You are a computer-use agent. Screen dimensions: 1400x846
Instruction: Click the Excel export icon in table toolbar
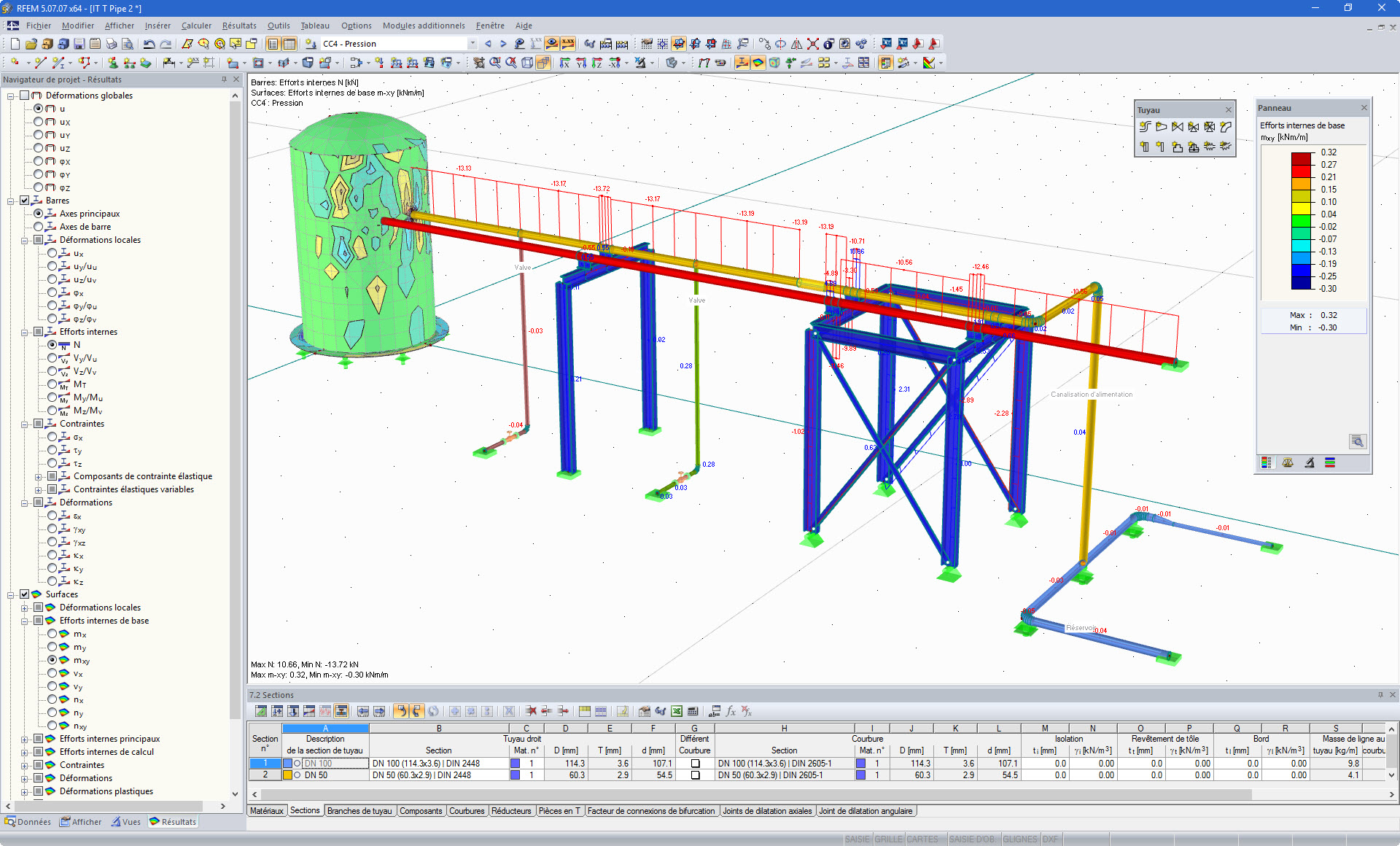(677, 711)
